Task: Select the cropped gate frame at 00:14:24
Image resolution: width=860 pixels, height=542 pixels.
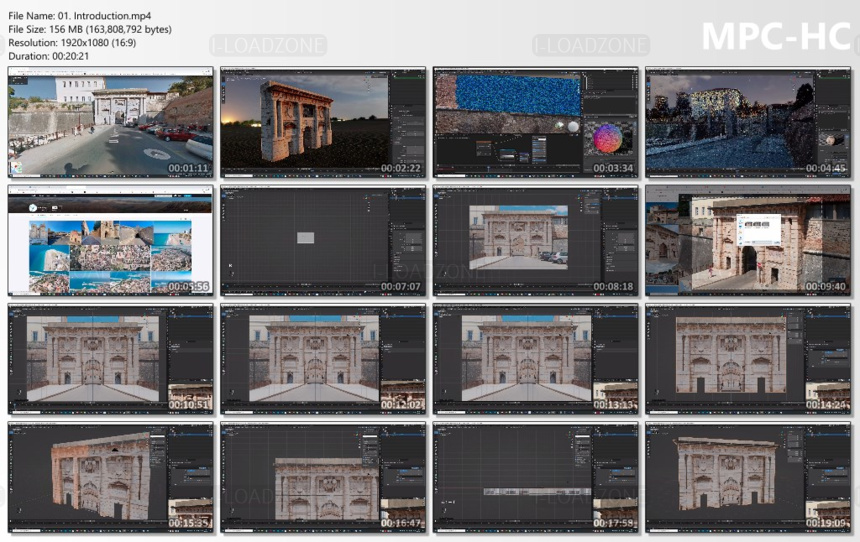Action: 748,359
